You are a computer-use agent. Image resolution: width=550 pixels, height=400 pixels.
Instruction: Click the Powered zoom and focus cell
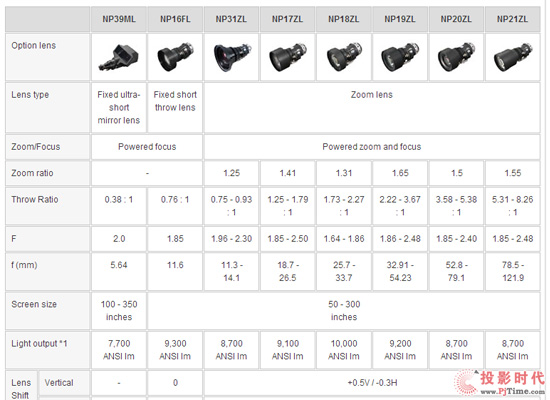[372, 147]
